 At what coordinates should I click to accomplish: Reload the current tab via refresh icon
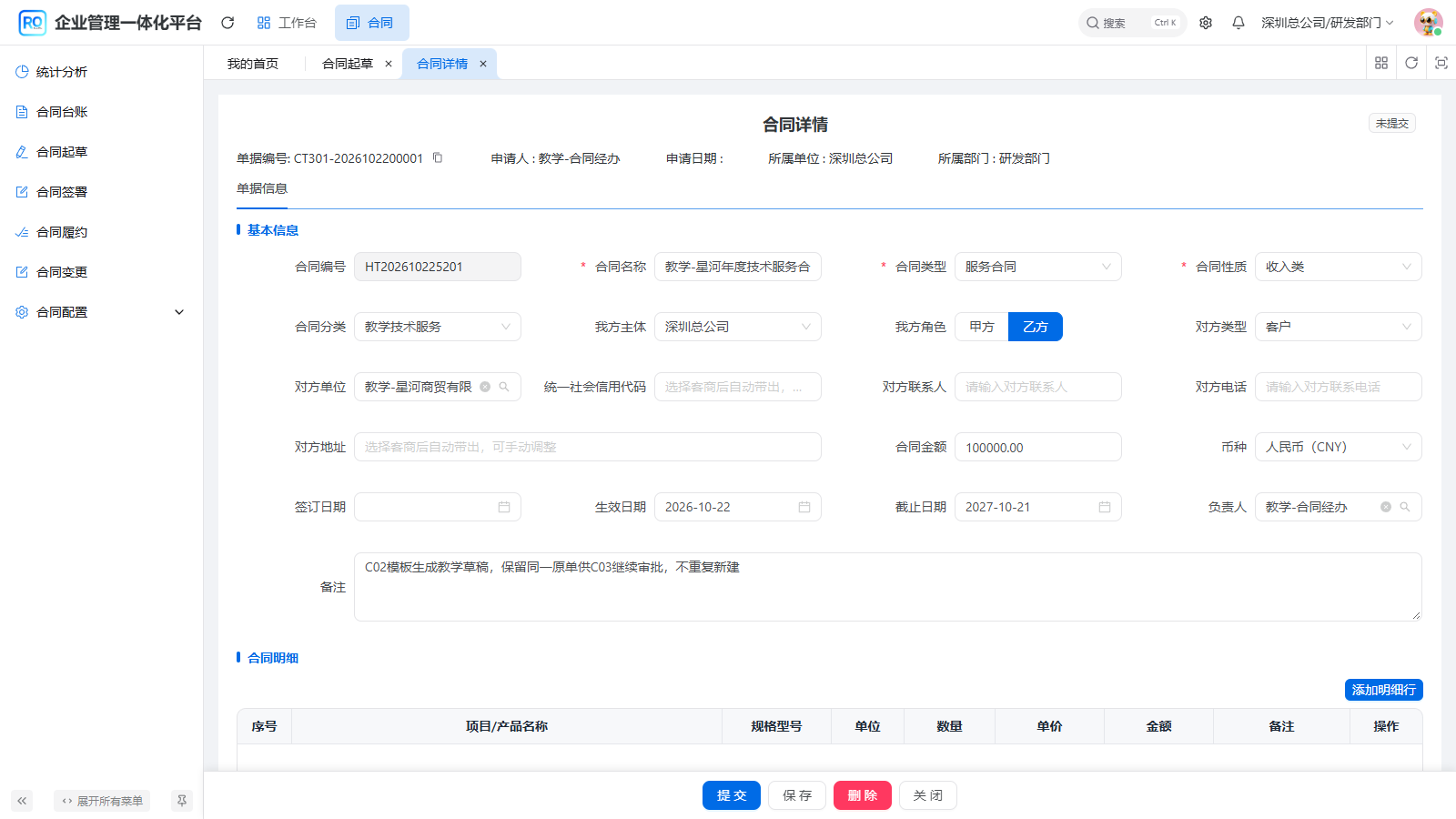tap(1411, 63)
